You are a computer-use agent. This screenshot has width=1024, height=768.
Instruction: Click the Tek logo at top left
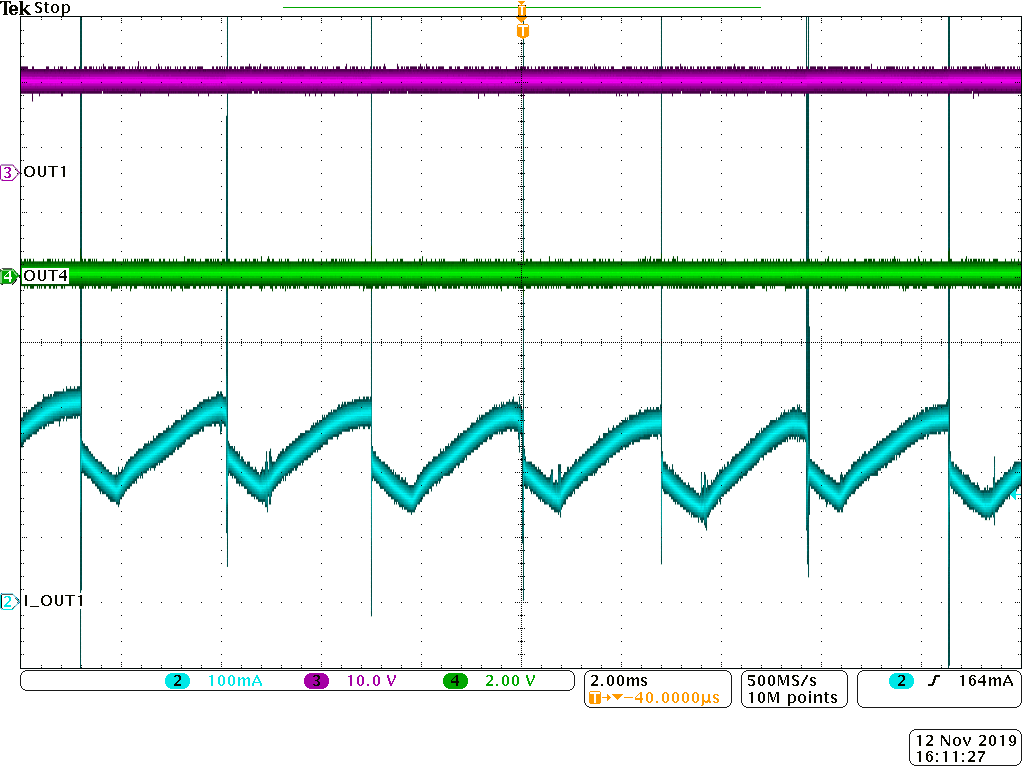pos(14,7)
